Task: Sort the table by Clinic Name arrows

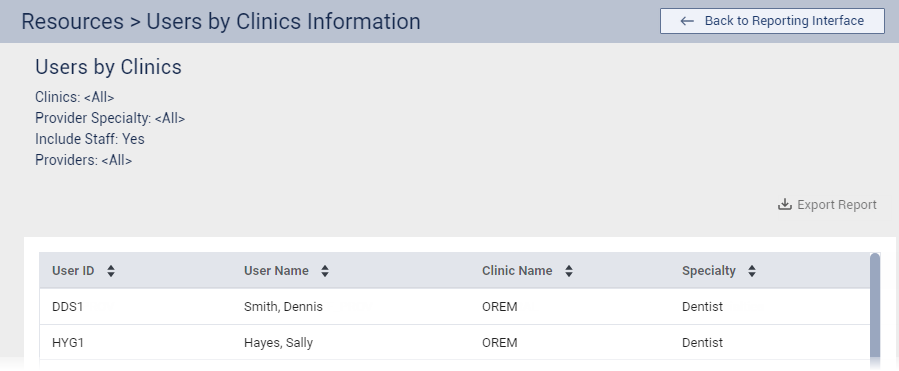Action: coord(569,271)
